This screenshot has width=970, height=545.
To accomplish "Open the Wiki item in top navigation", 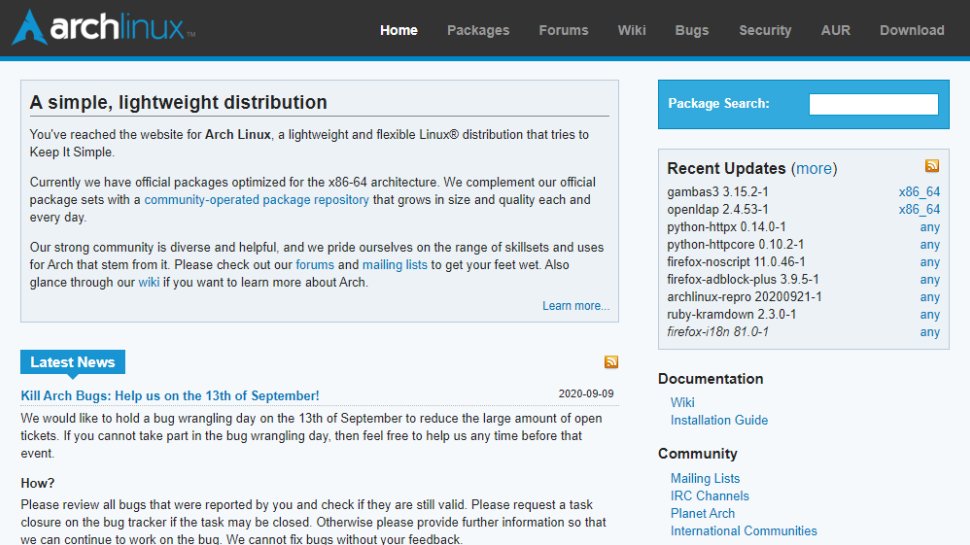I will [632, 30].
